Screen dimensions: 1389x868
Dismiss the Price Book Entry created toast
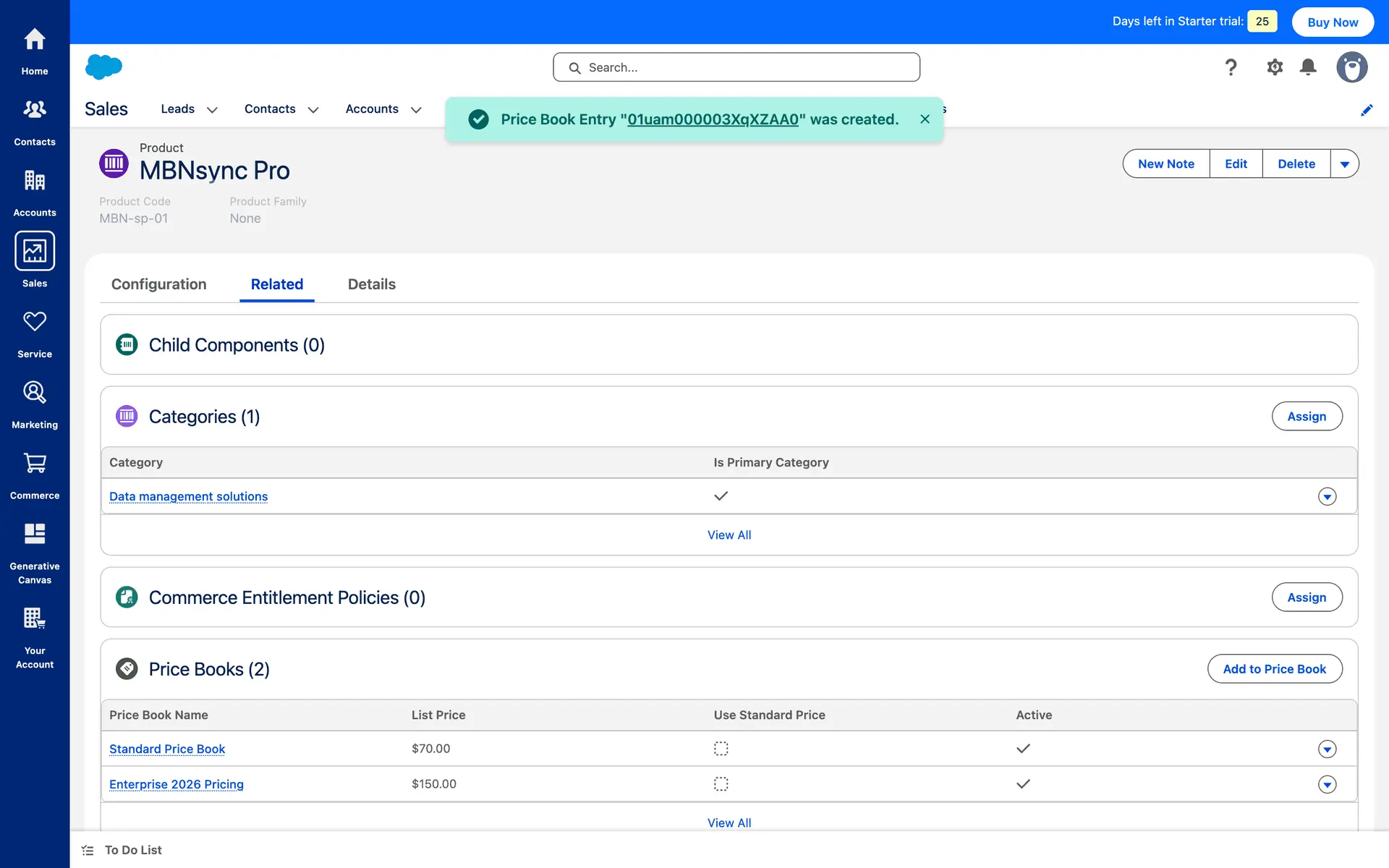tap(925, 119)
